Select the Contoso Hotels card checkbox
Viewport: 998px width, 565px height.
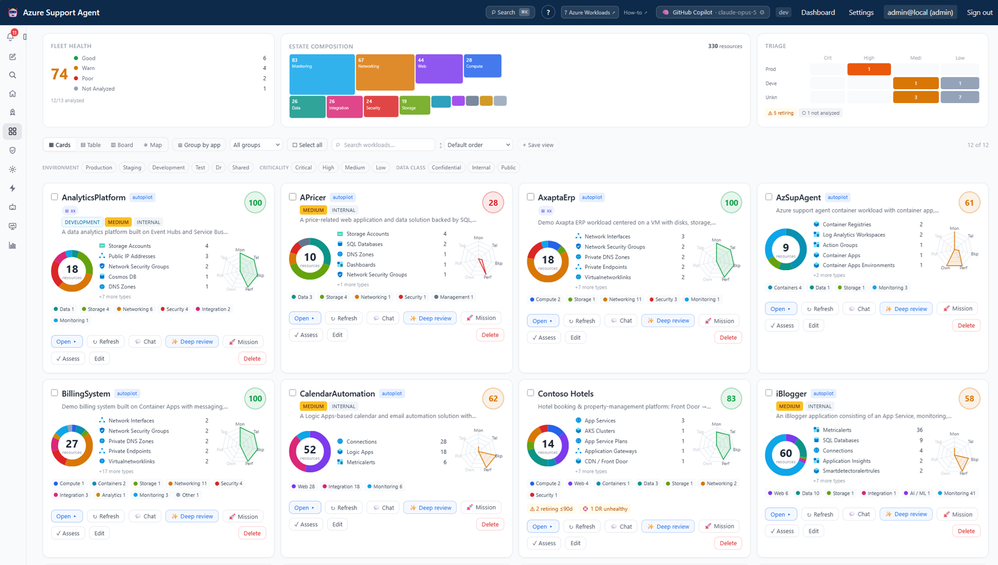(531, 393)
